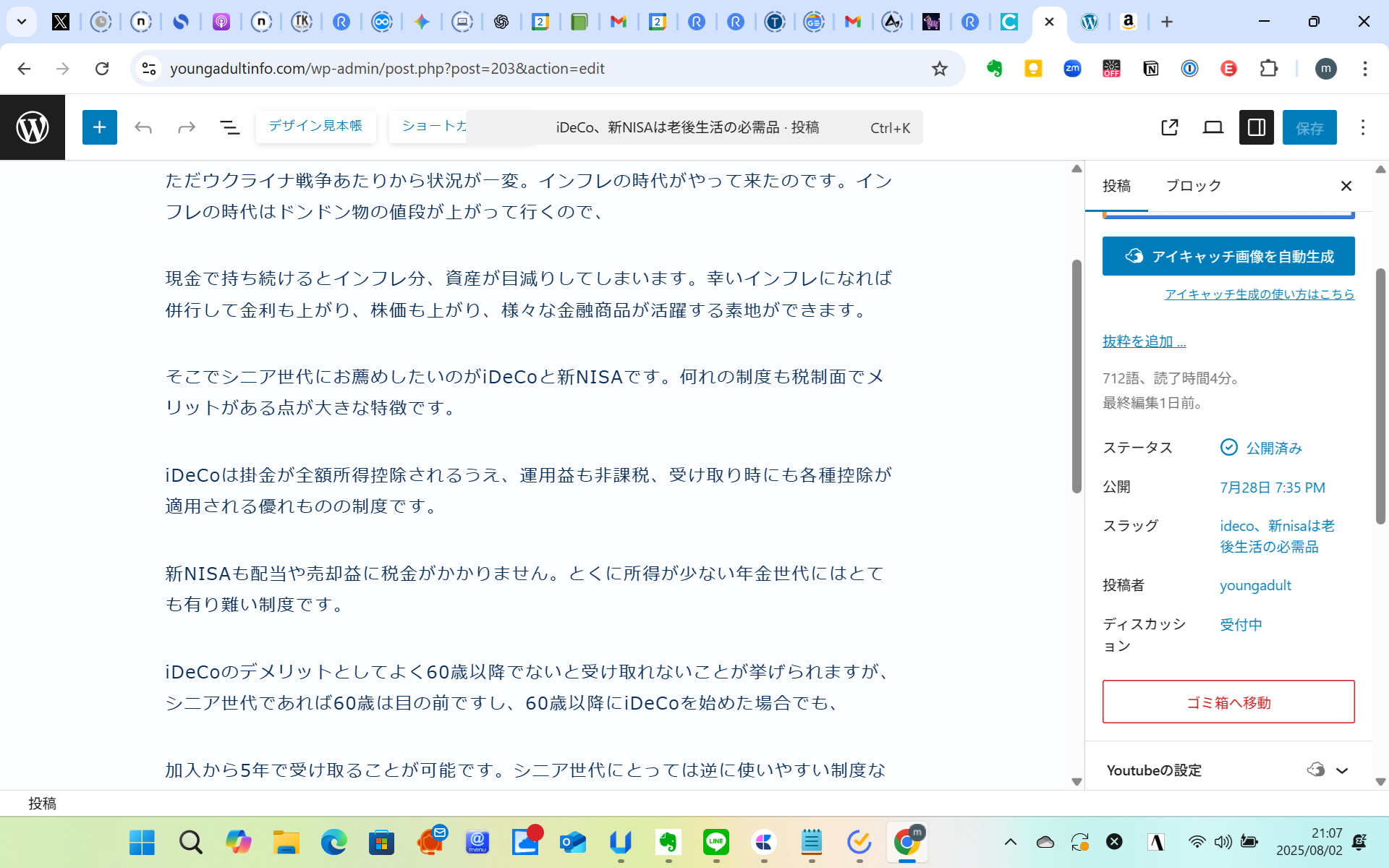The width and height of the screenshot is (1389, 868).
Task: Edit the publish date 7月28日 7:35 PM
Action: coord(1273,488)
